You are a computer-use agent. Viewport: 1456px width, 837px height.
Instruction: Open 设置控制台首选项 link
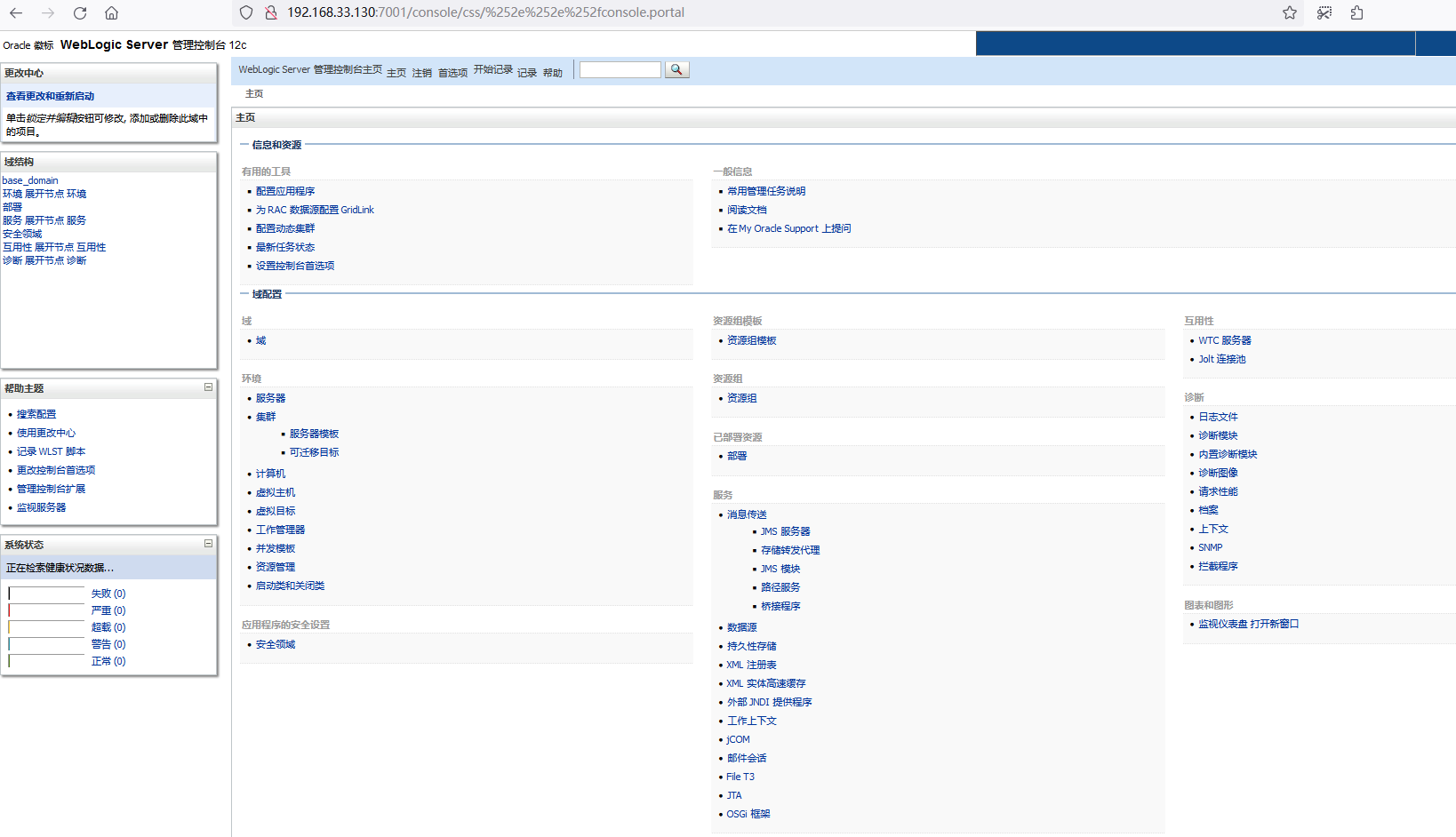click(x=295, y=266)
